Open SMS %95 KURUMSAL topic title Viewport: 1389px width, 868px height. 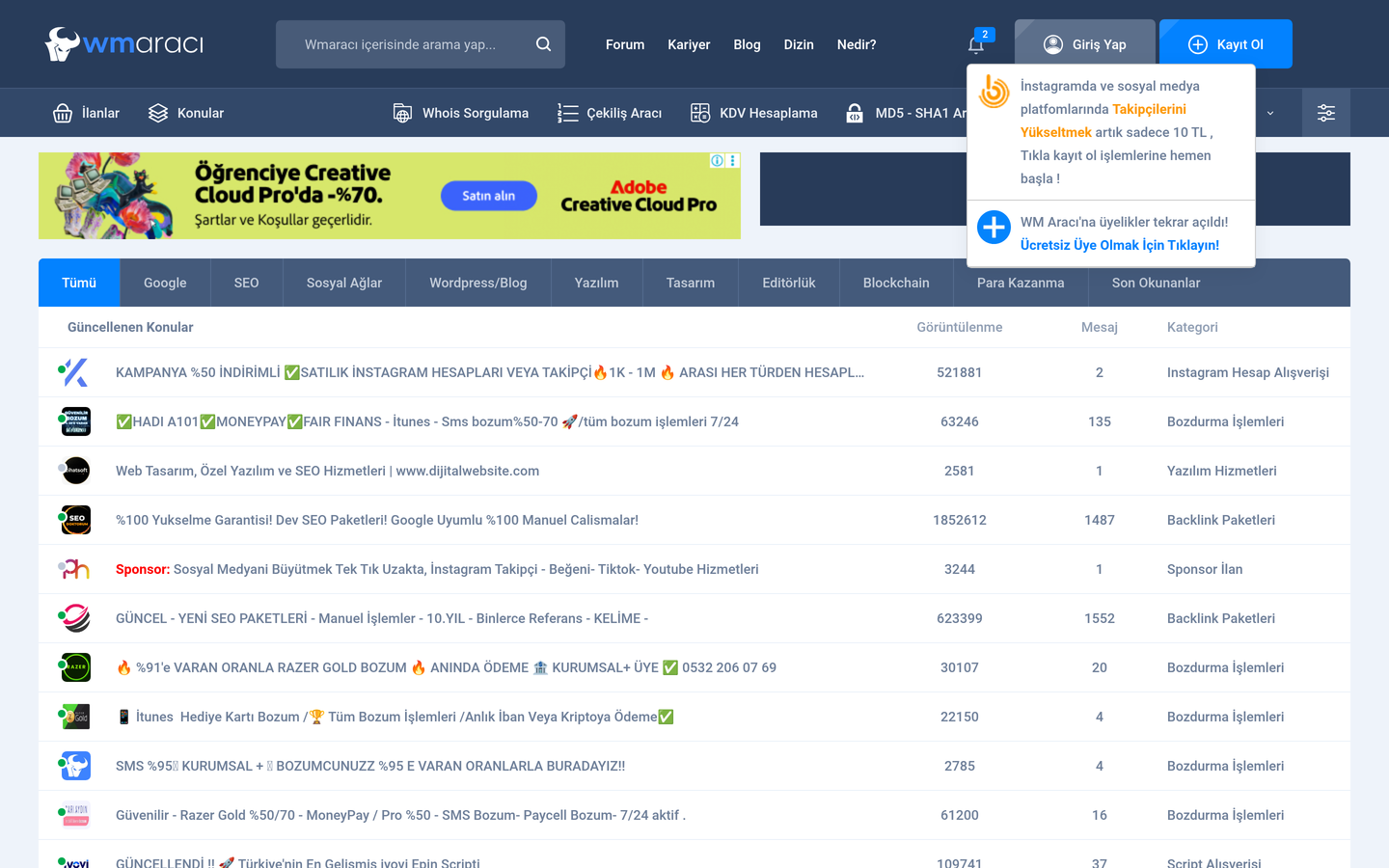pos(370,766)
